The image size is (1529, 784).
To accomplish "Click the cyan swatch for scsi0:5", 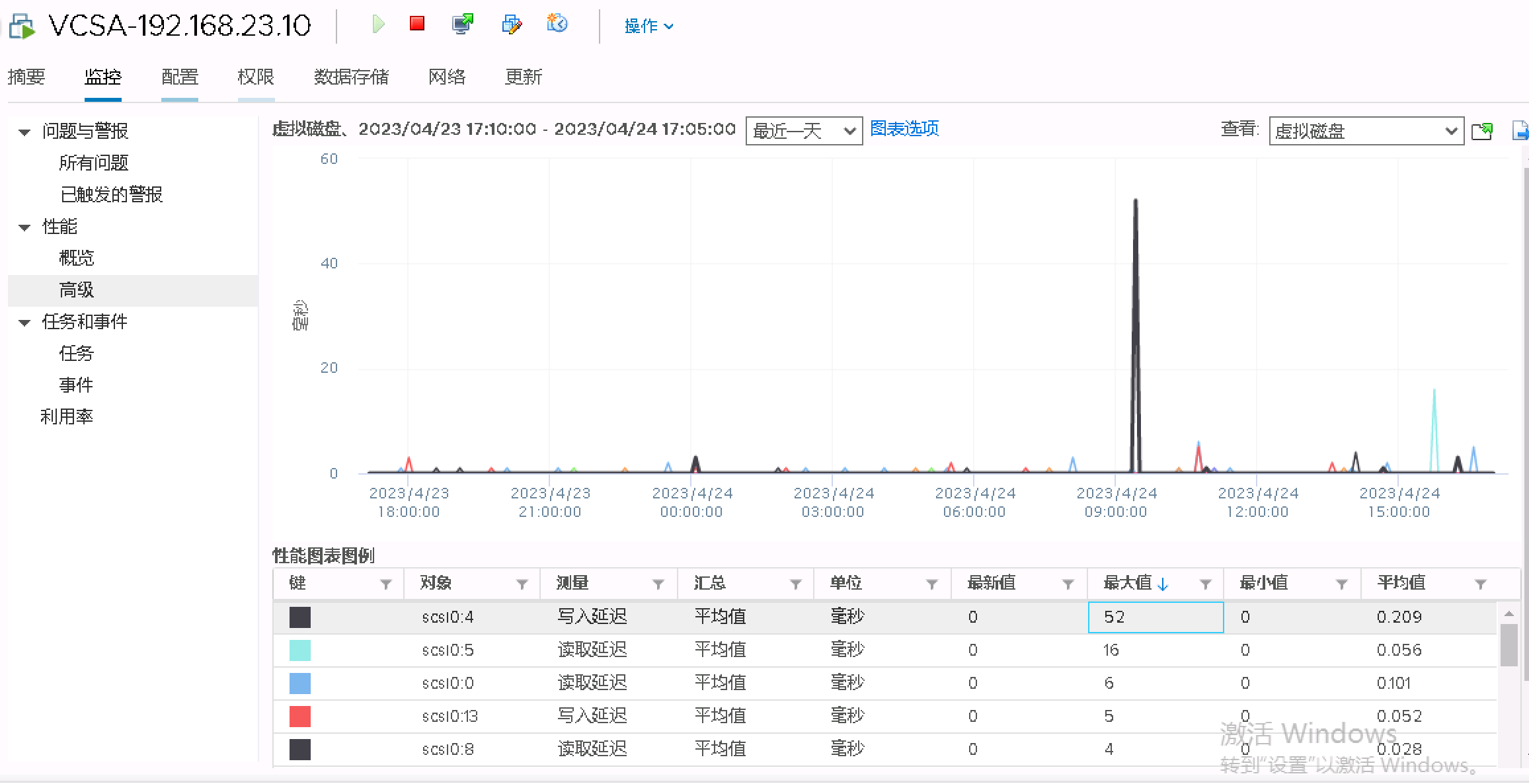I will 300,650.
